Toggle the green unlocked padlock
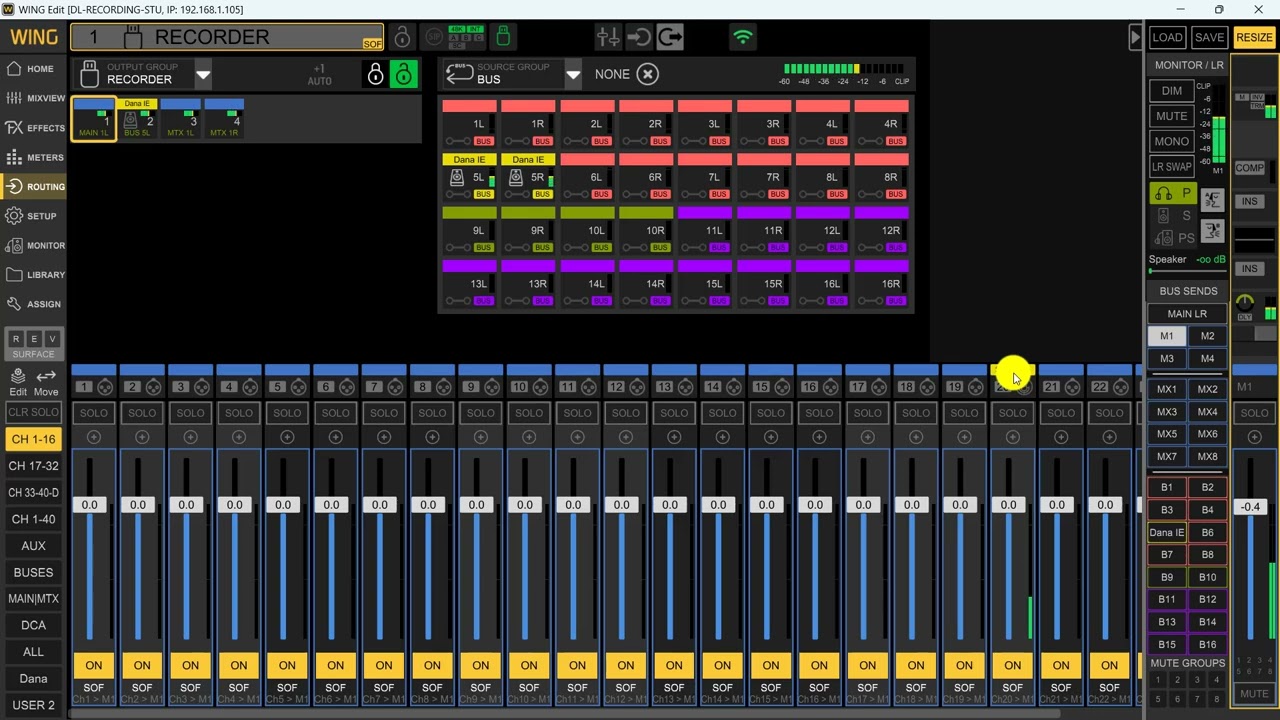The height and width of the screenshot is (720, 1280). point(403,74)
